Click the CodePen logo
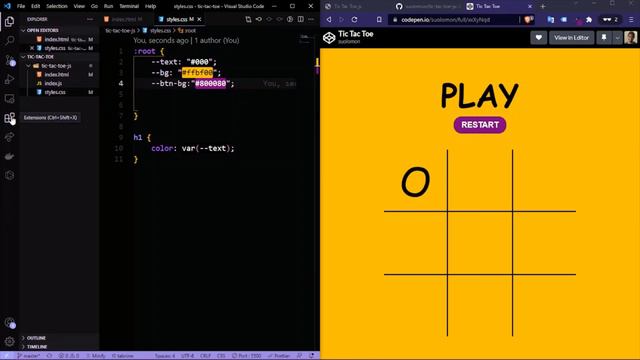 (329, 38)
